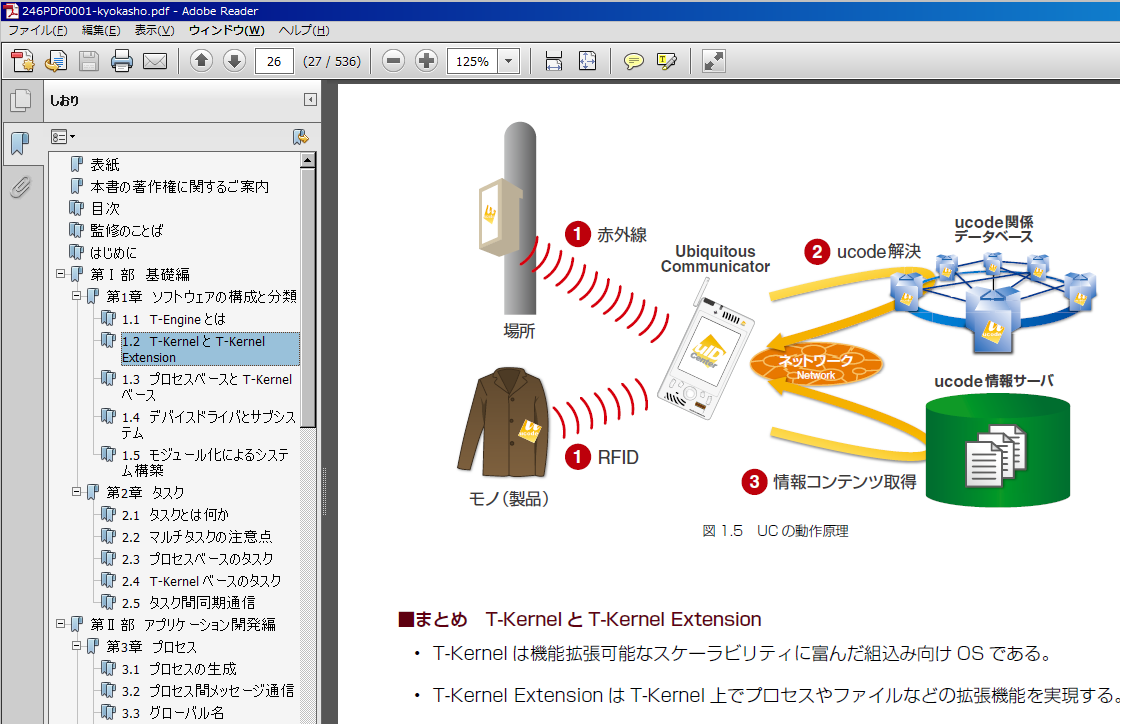Click the 125% zoom value field
The height and width of the screenshot is (726, 1122).
point(473,62)
